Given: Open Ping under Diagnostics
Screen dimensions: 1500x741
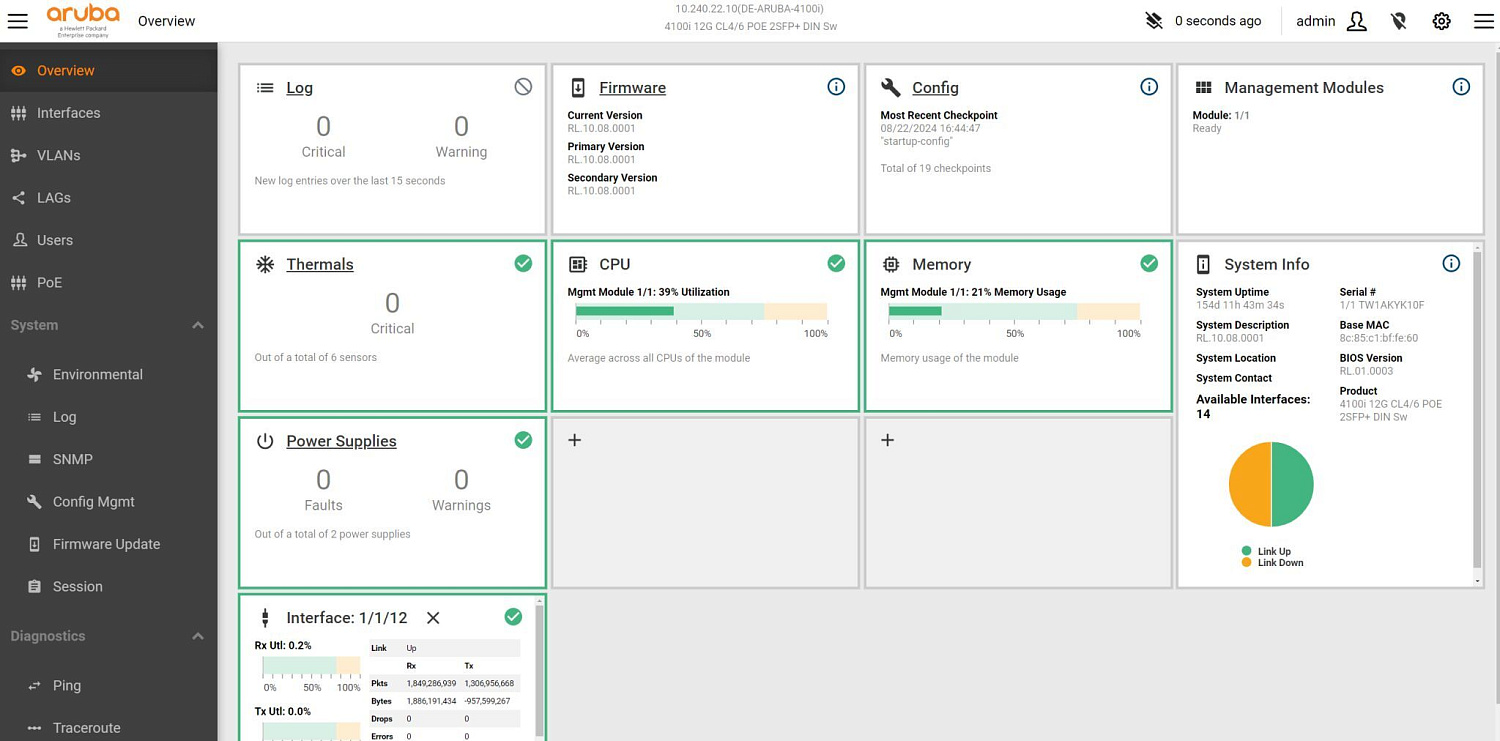Looking at the screenshot, I should point(108,685).
